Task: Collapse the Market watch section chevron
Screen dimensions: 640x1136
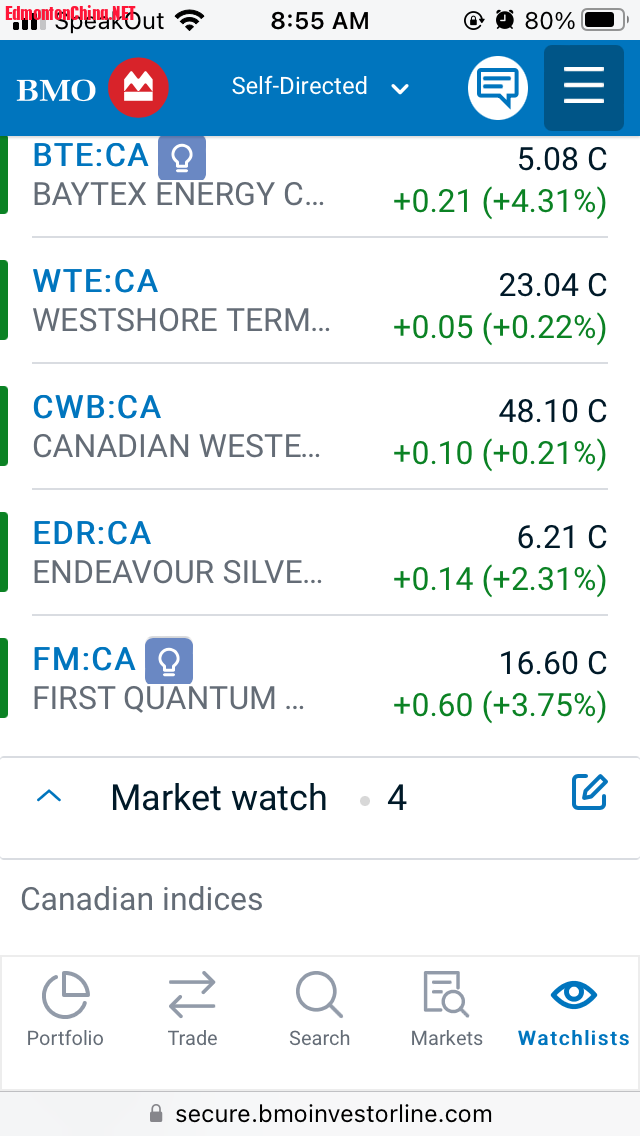Action: pos(49,797)
